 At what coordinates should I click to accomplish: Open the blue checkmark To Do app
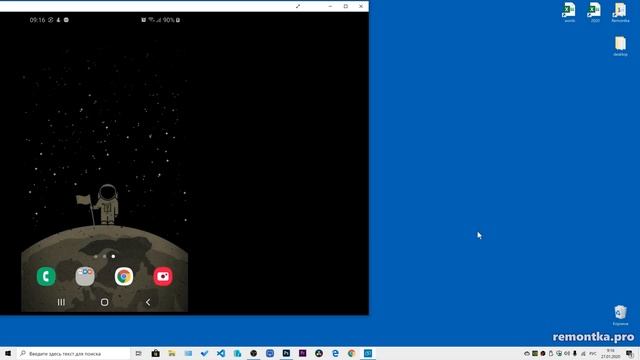(x=204, y=353)
